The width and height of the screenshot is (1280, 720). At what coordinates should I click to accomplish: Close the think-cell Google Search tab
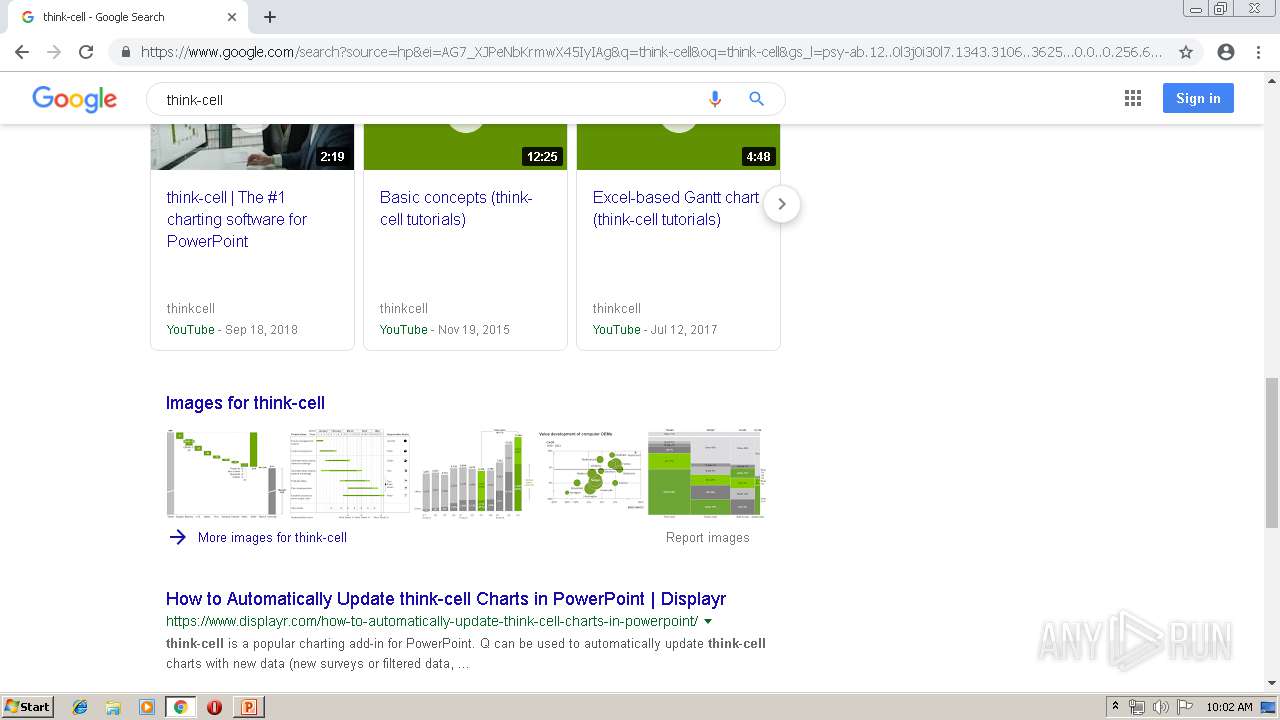click(232, 17)
